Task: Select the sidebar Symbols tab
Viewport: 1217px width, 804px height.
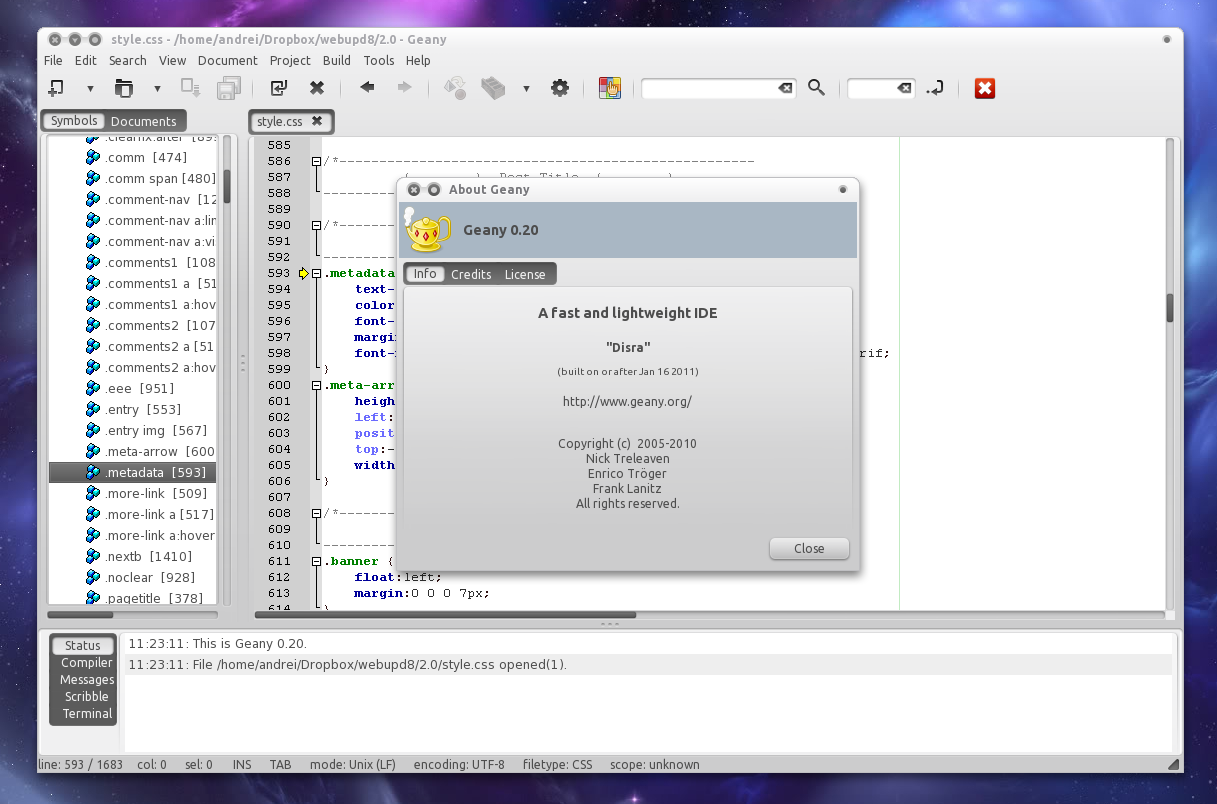Action: 75,120
